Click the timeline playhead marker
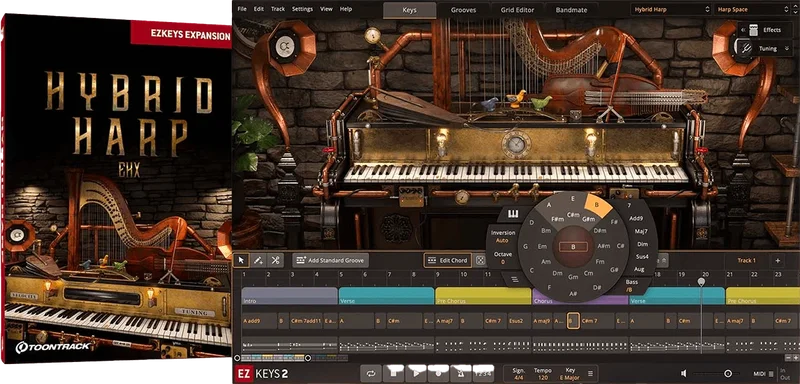Viewport: 800px width, 384px height. pyautogui.click(x=702, y=281)
